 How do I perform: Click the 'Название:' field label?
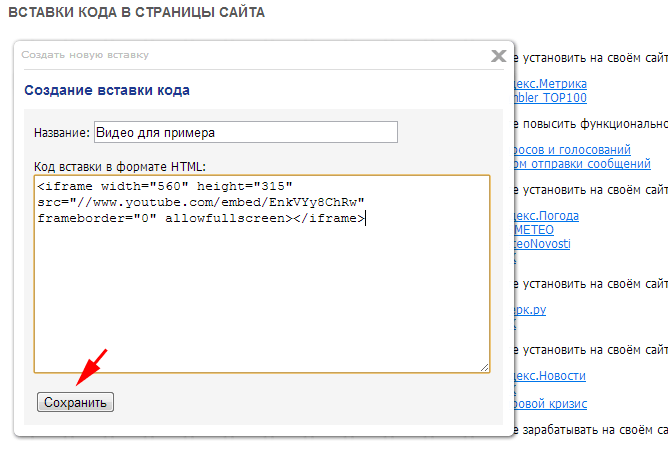61,133
